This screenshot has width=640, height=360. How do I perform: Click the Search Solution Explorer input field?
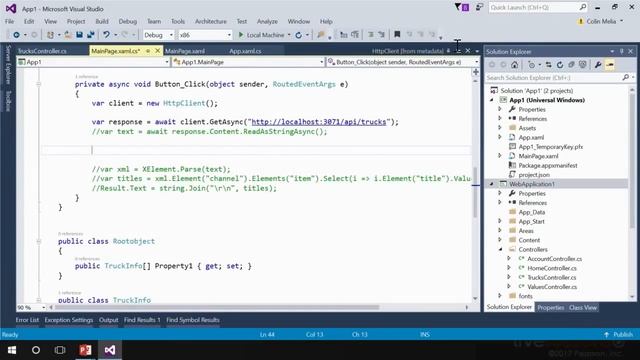554,78
